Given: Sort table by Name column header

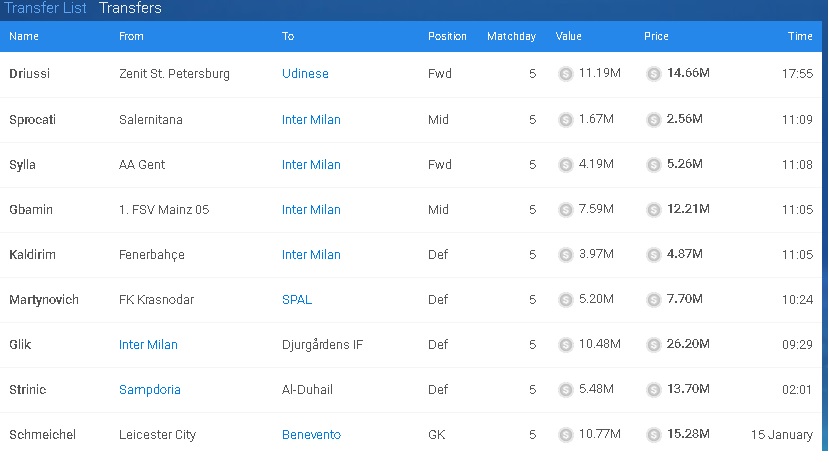Looking at the screenshot, I should tap(24, 36).
